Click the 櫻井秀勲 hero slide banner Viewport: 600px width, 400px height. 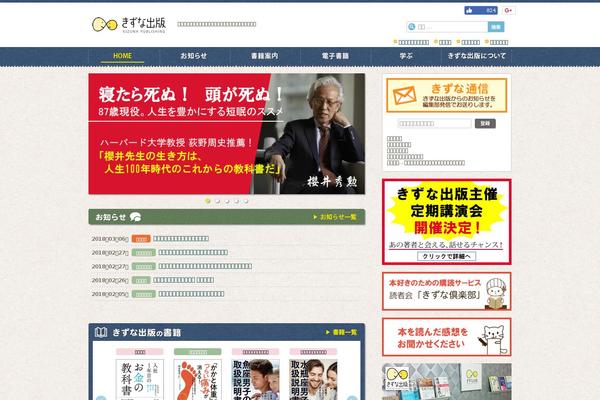(227, 134)
